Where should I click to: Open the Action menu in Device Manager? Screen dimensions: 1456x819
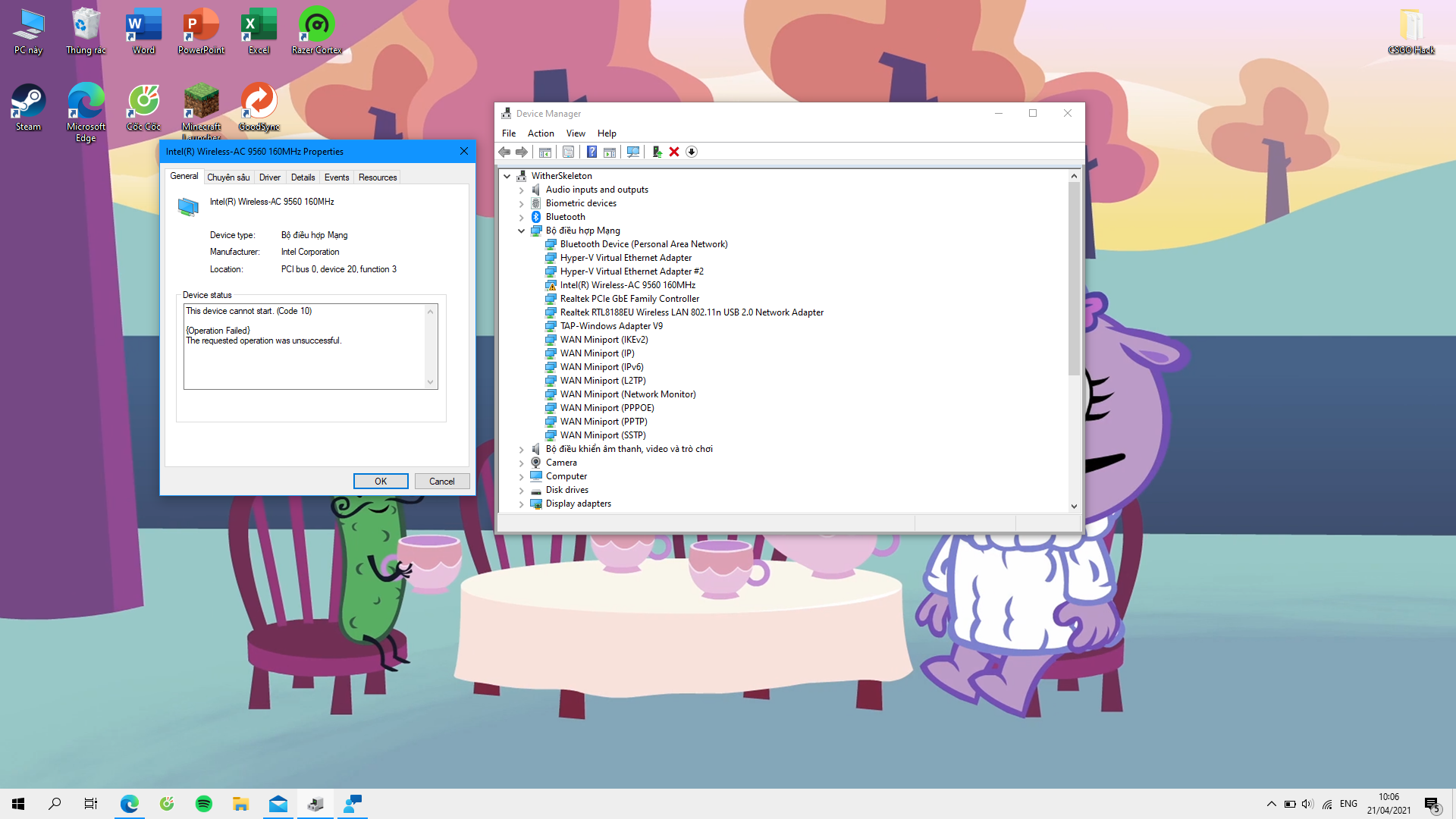tap(541, 133)
